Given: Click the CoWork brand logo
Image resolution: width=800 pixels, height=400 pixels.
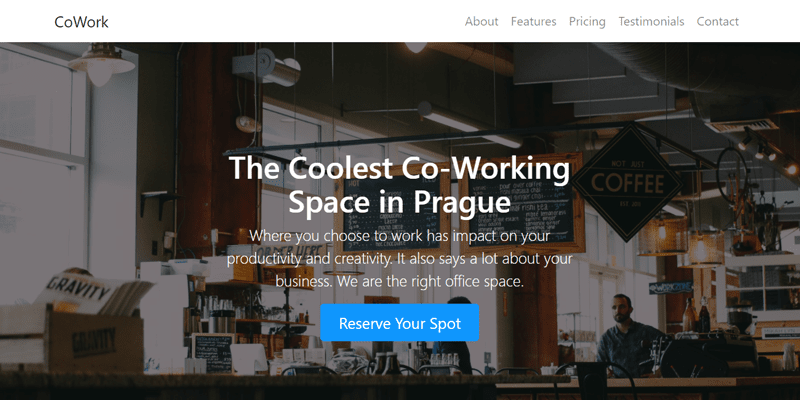Looking at the screenshot, I should click(x=81, y=21).
